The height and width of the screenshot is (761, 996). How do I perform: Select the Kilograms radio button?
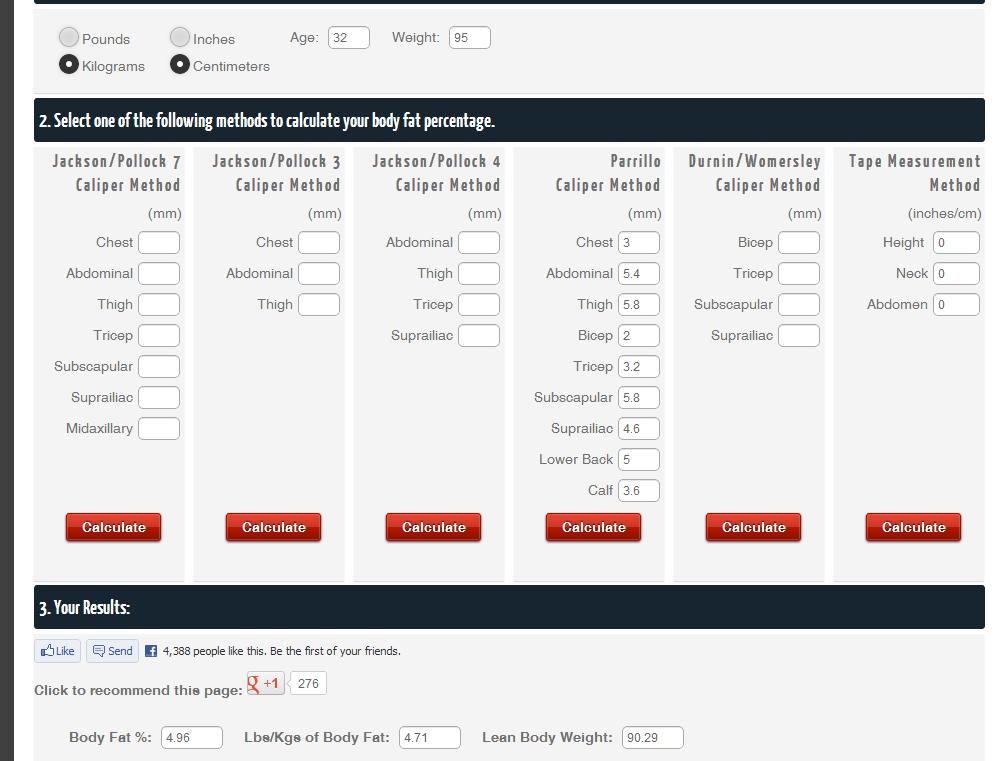click(69, 65)
